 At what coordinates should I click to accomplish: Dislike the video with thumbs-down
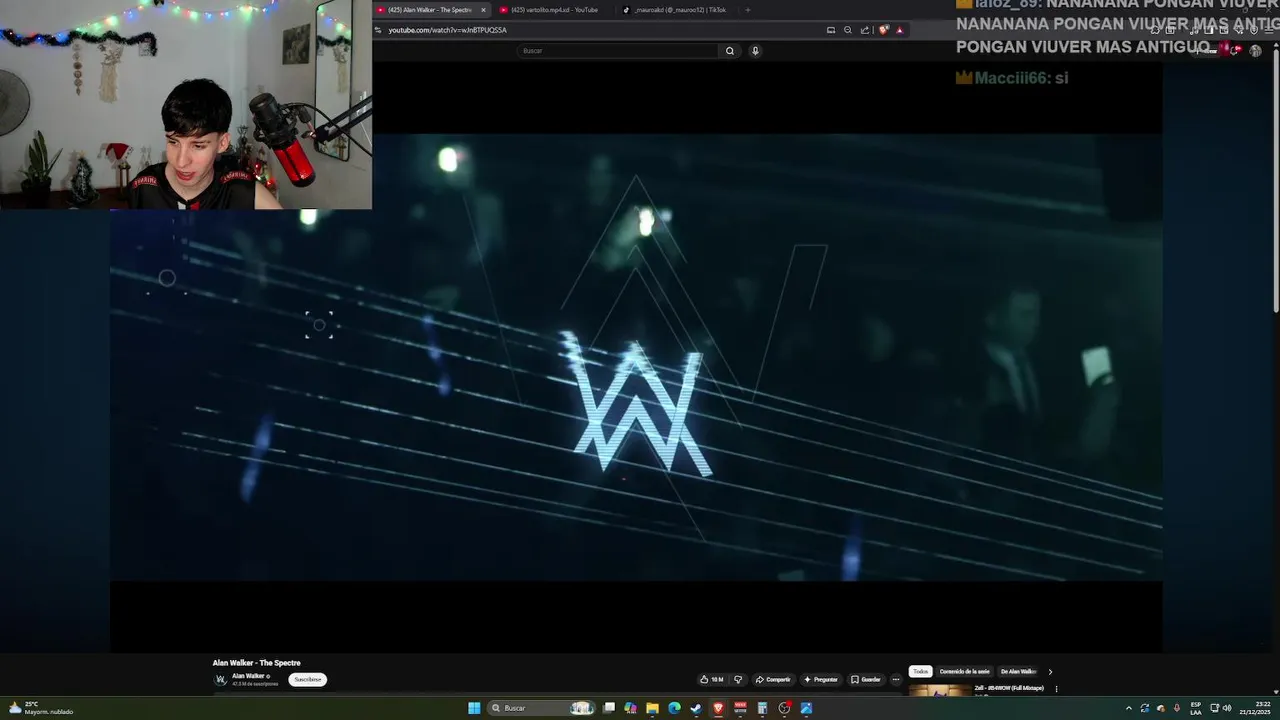point(738,679)
